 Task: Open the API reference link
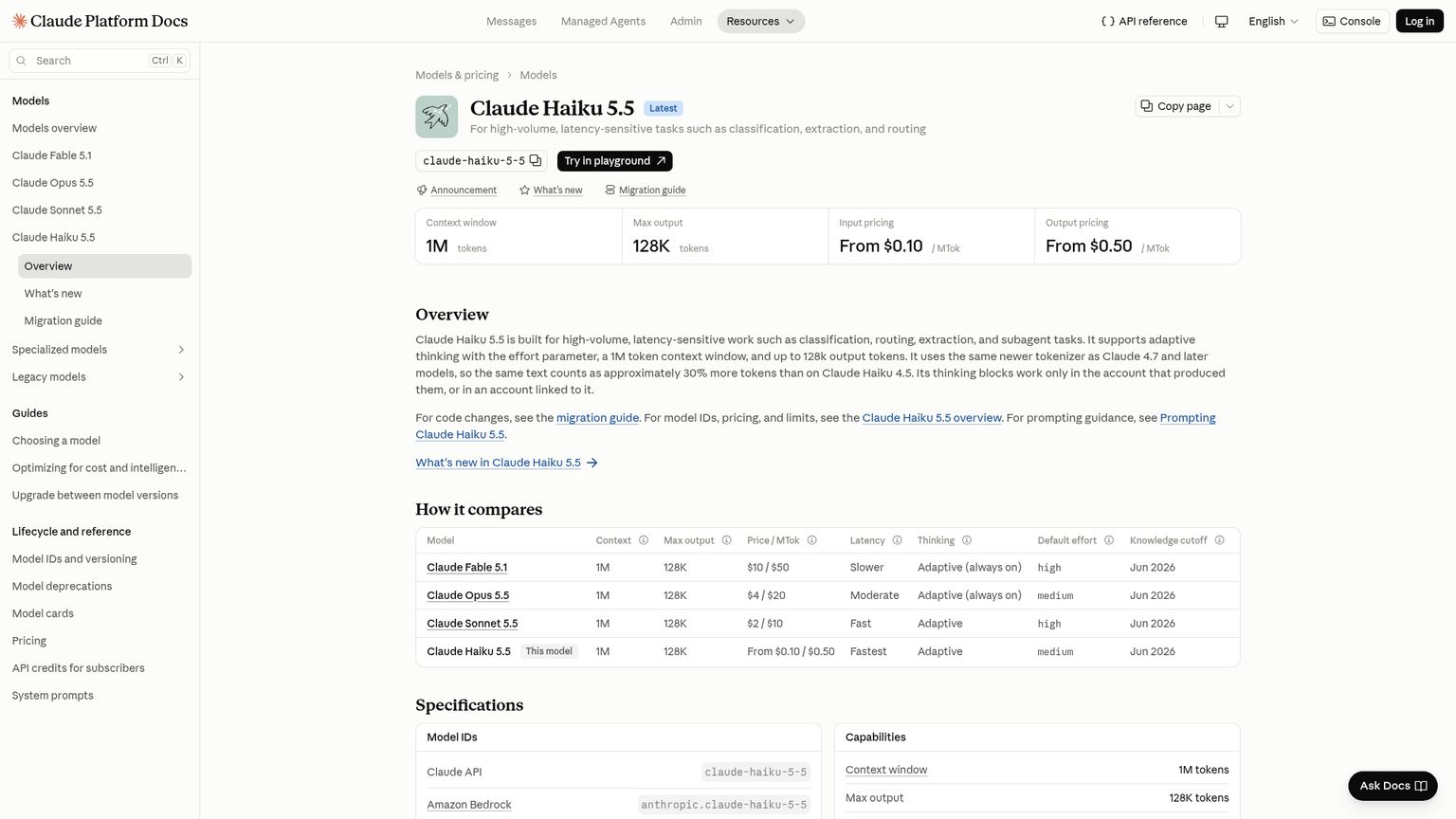pyautogui.click(x=1143, y=21)
